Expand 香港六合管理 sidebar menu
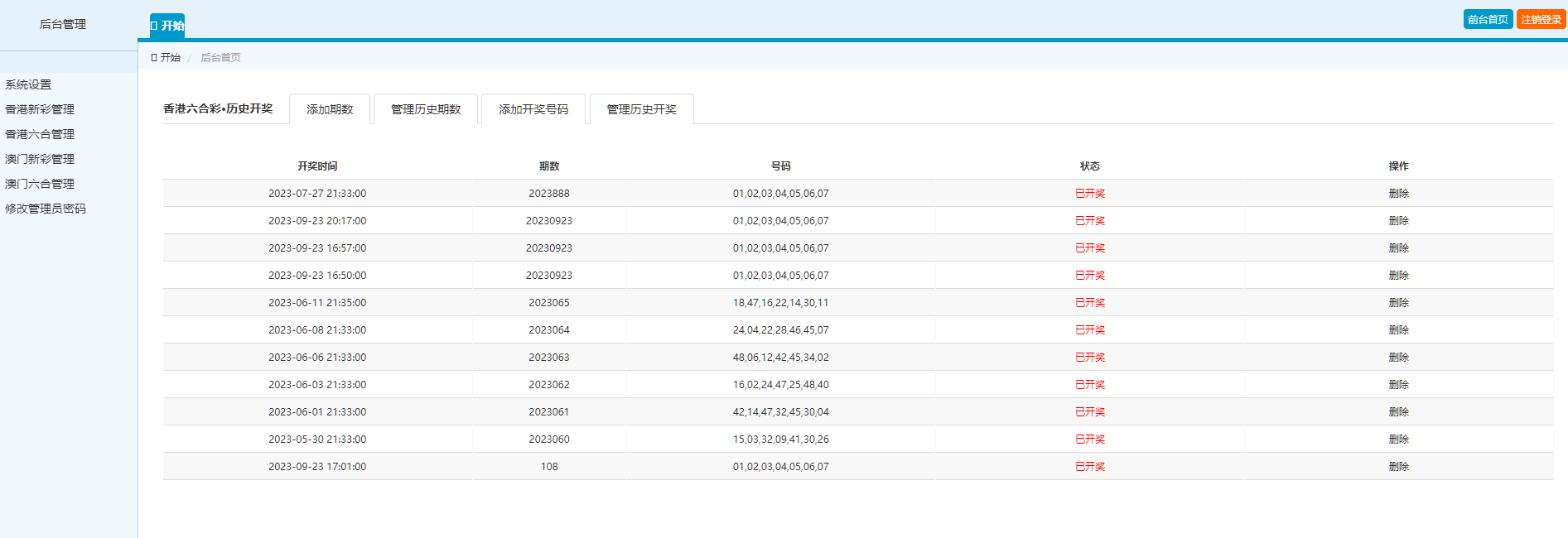The width and height of the screenshot is (1568, 538). coord(40,134)
